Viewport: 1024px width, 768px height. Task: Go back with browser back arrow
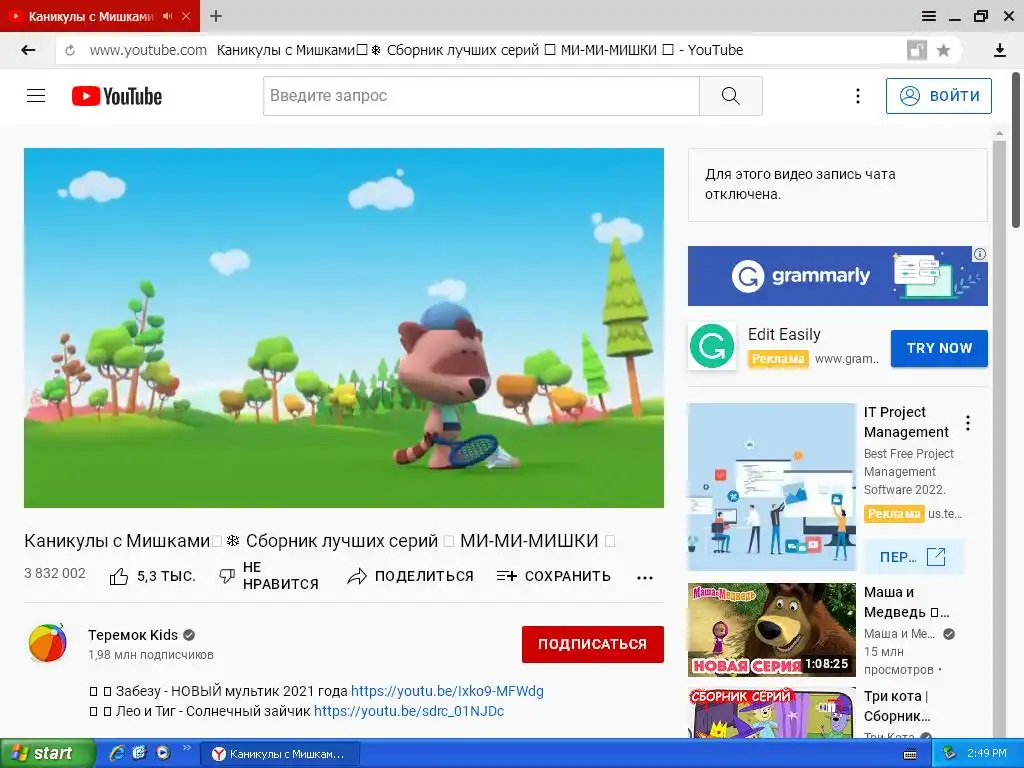[x=27, y=50]
